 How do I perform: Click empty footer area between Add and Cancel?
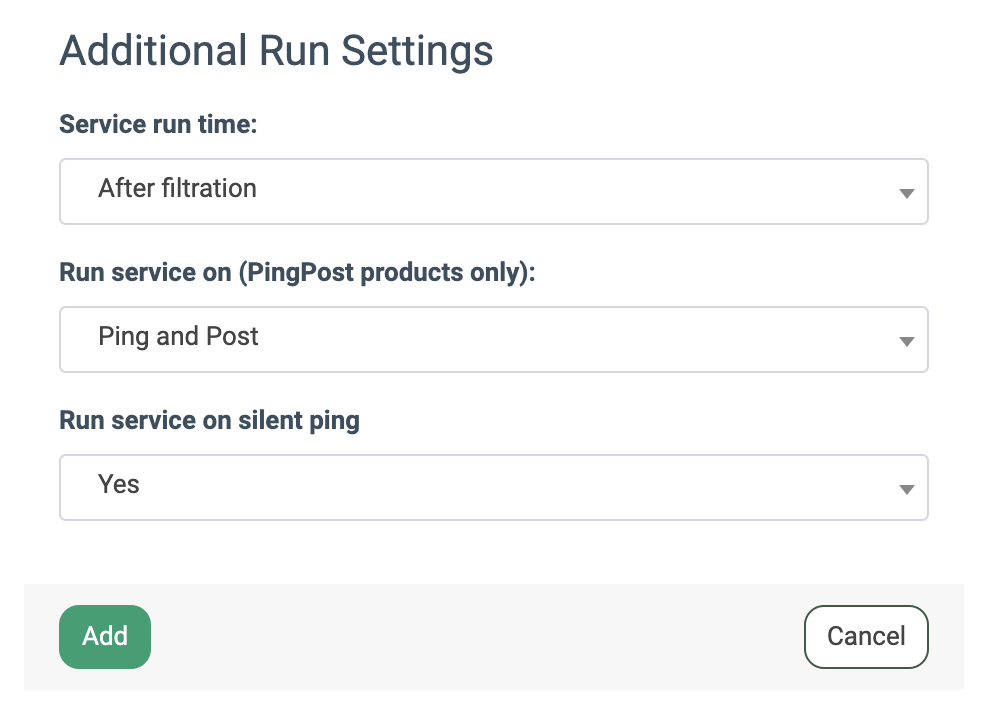[x=477, y=637]
